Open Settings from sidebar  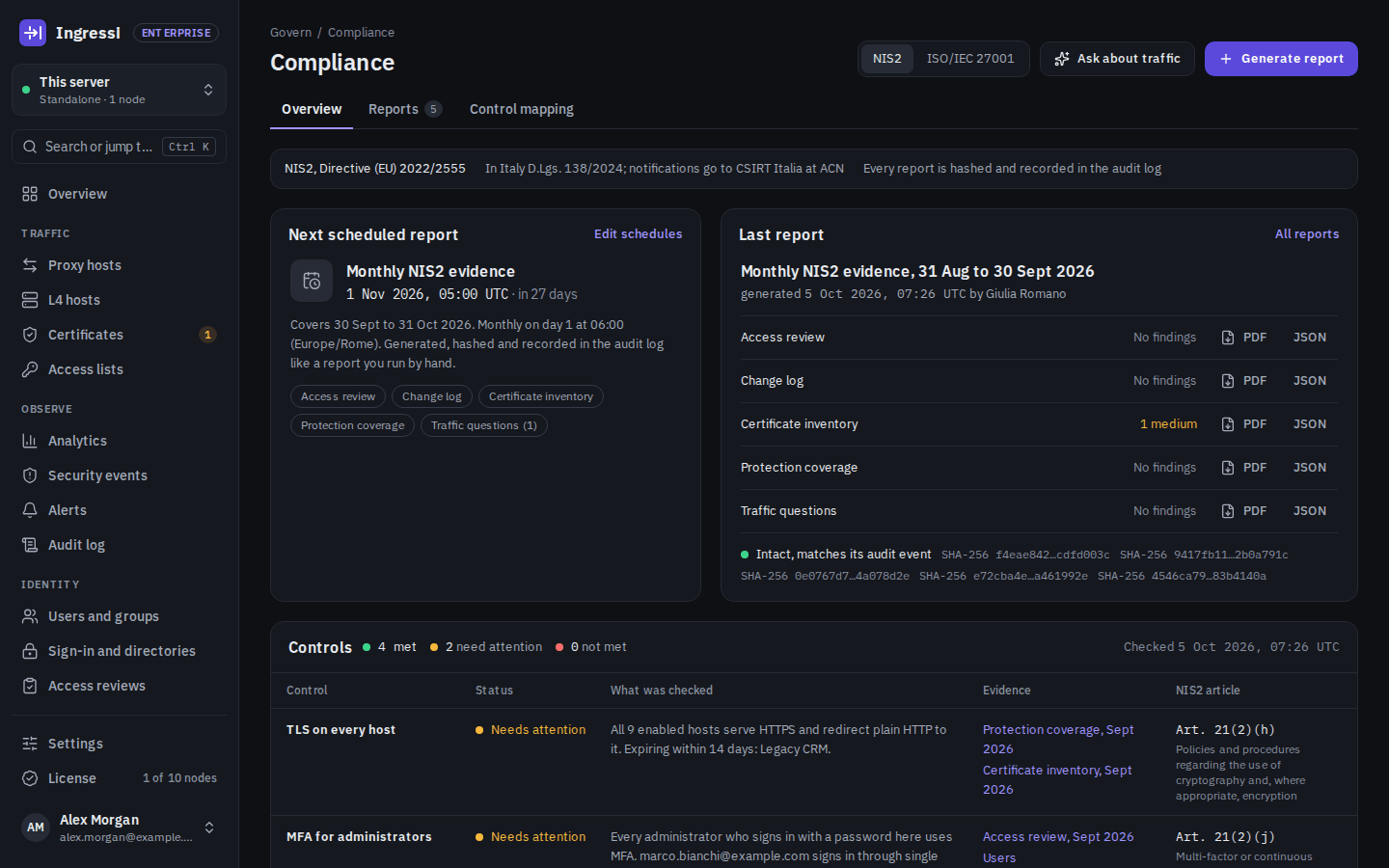pos(119,744)
